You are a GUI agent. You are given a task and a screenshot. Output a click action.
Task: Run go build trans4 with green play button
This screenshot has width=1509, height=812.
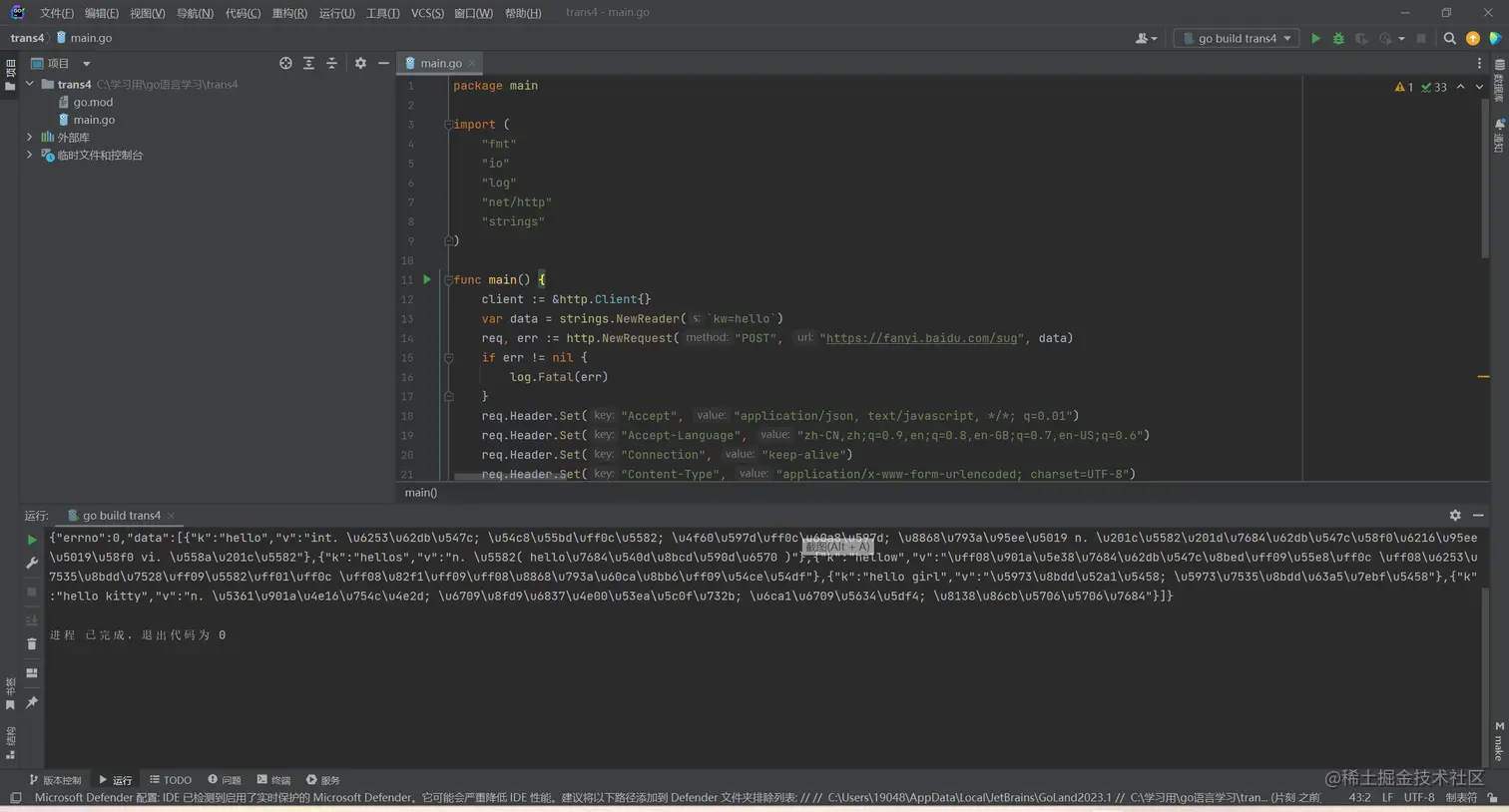[x=1315, y=38]
